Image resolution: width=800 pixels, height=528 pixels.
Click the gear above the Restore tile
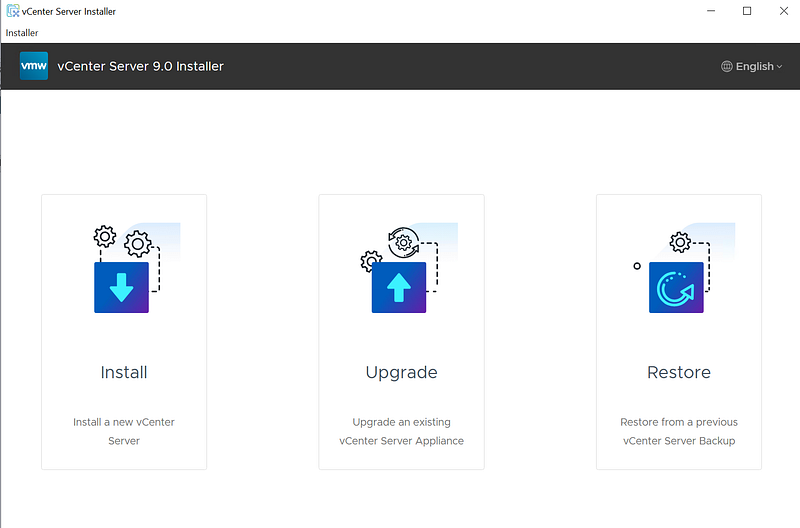[x=681, y=241]
